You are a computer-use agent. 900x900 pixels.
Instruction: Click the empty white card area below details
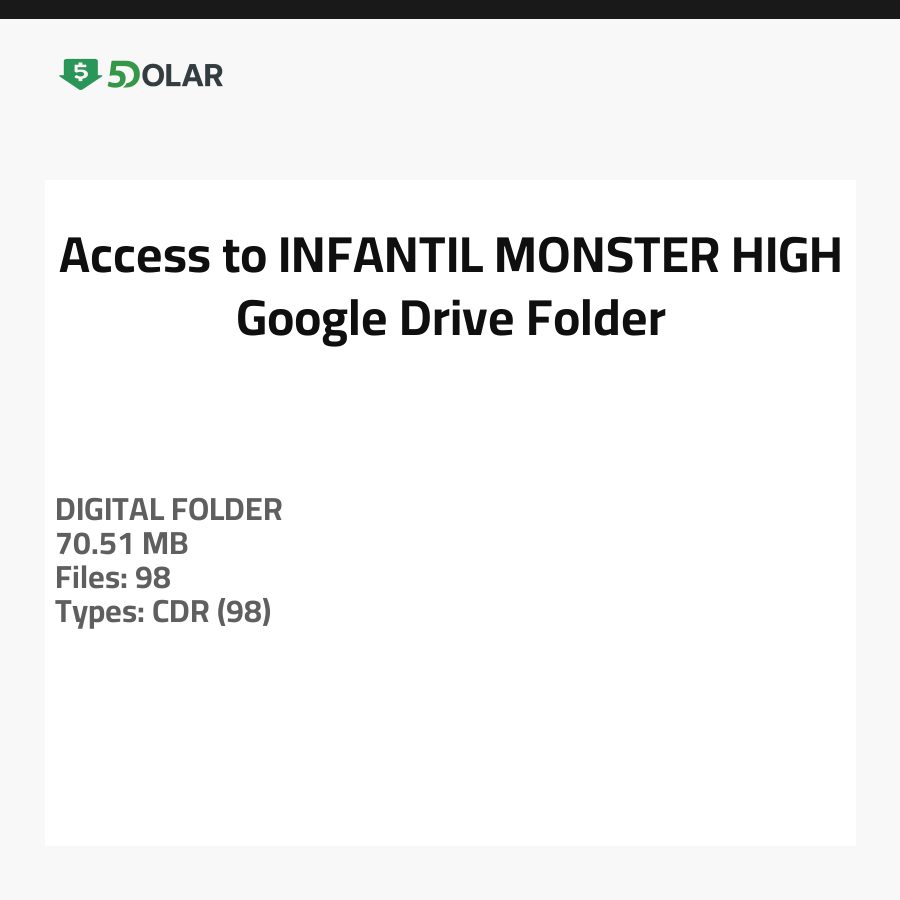pyautogui.click(x=450, y=740)
